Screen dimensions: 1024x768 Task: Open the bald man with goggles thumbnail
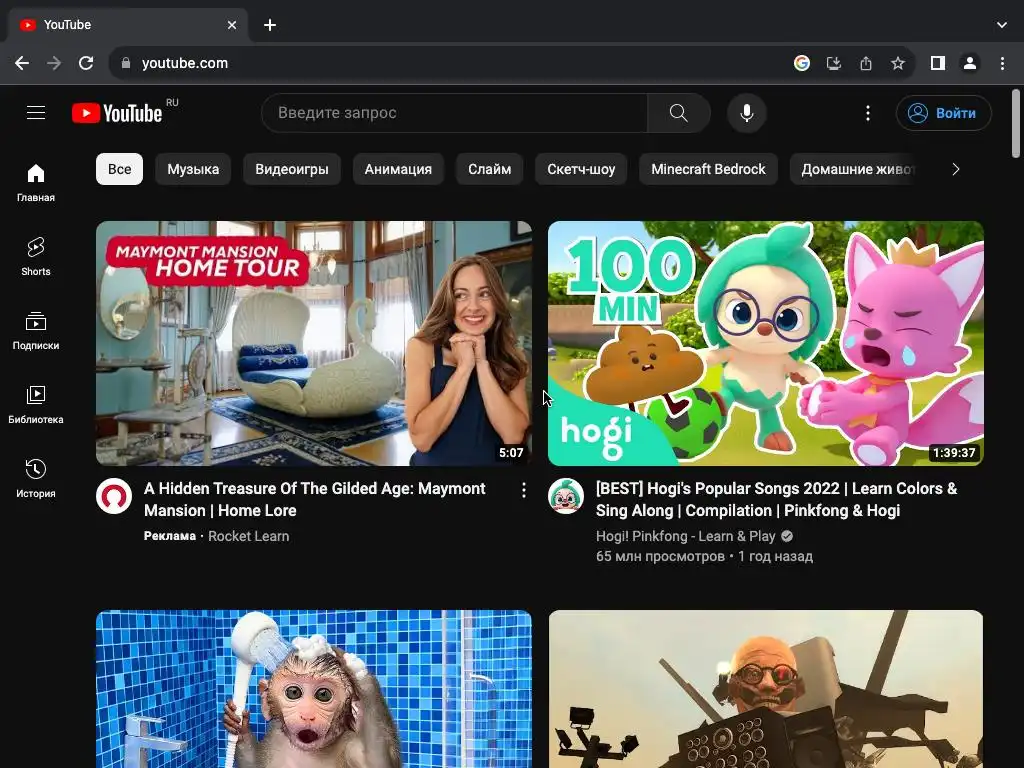[765, 689]
